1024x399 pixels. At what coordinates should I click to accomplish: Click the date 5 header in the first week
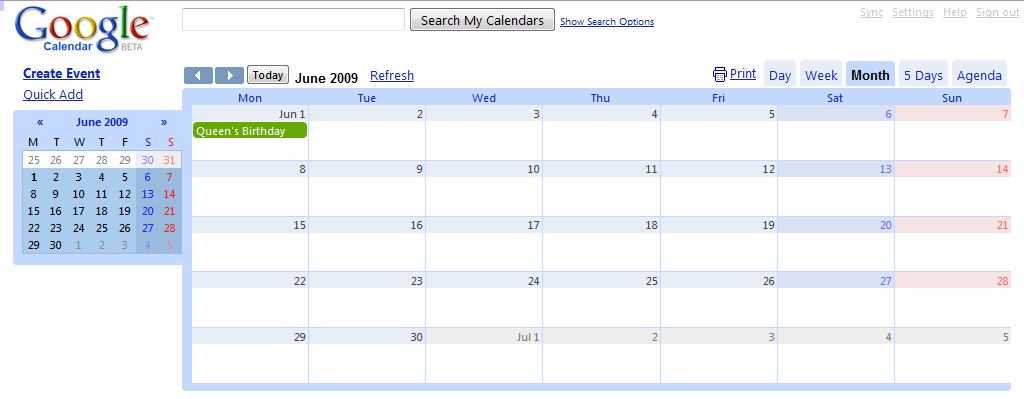tap(771, 114)
